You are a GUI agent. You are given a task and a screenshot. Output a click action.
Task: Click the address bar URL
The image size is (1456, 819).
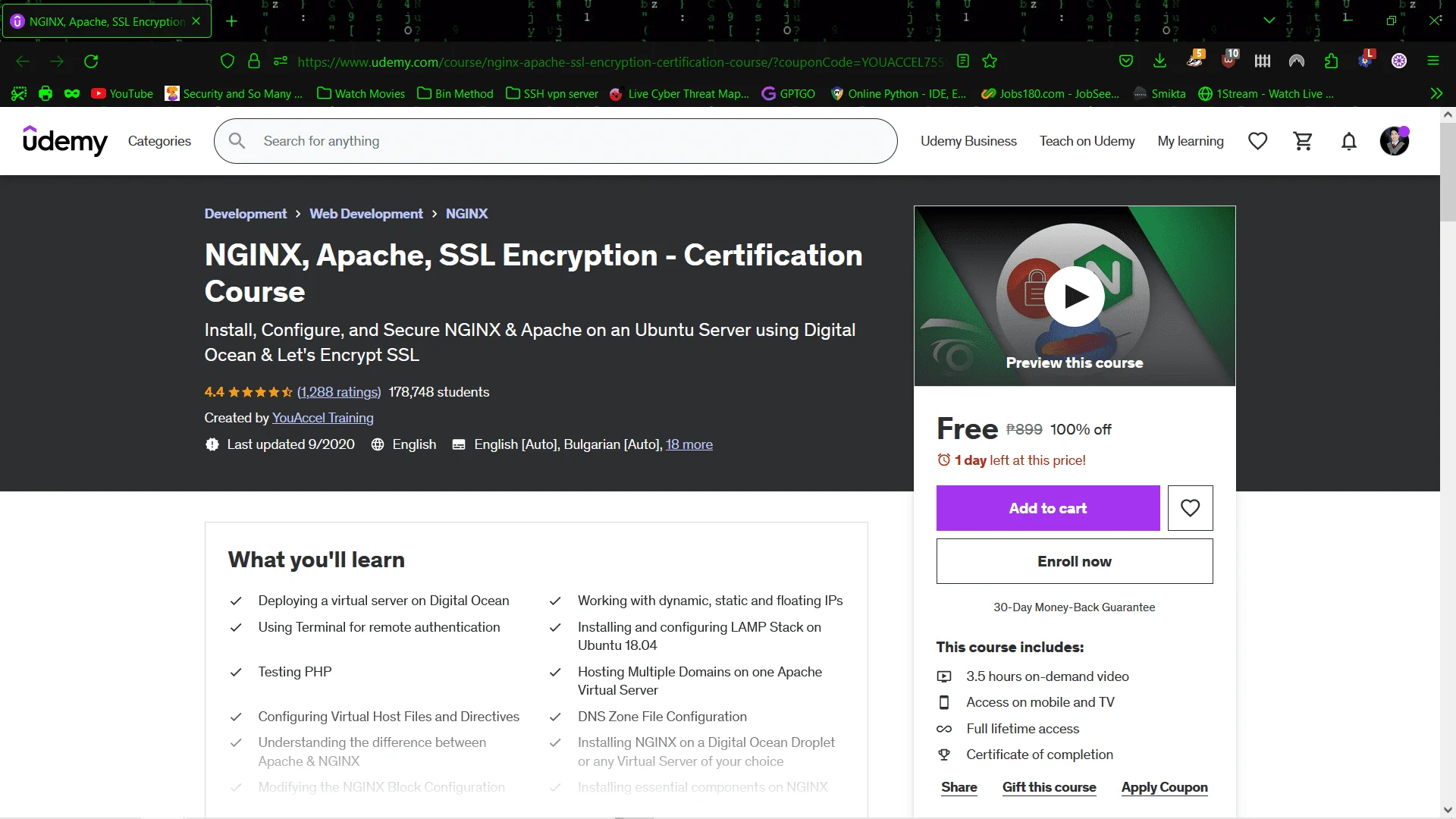pyautogui.click(x=620, y=62)
